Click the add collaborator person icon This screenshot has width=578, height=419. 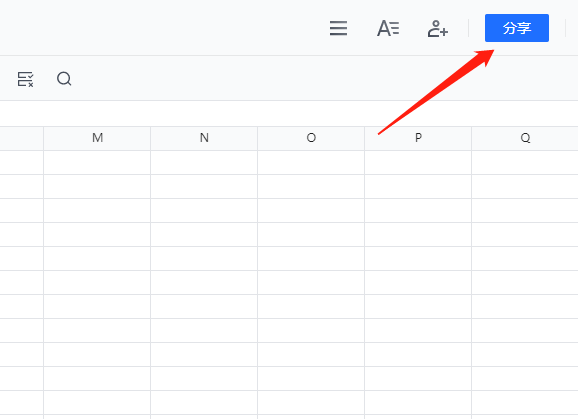[438, 28]
